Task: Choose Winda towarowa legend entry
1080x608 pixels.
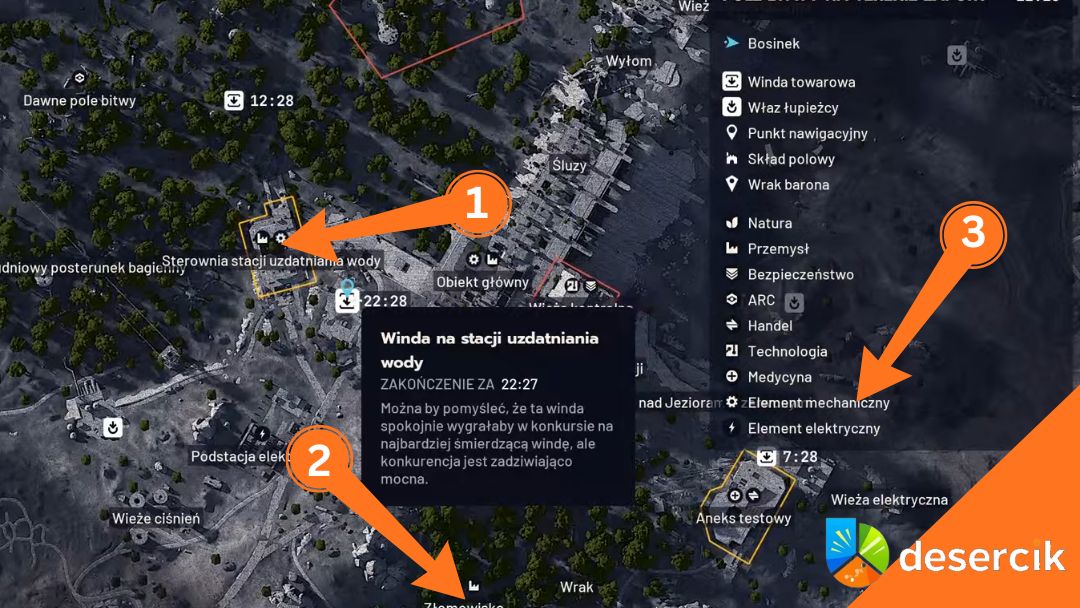Action: (789, 82)
